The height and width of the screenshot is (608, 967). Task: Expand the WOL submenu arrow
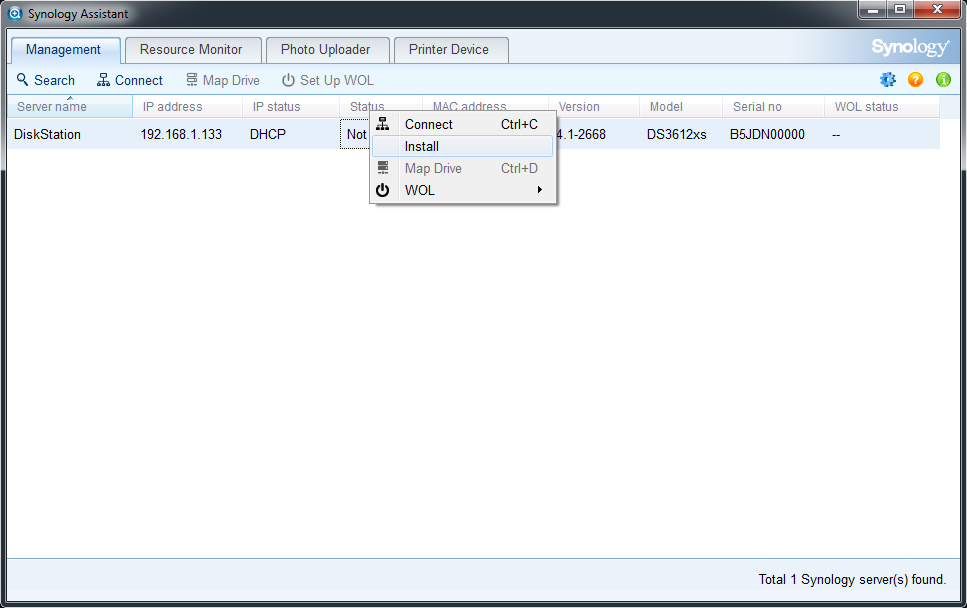(x=540, y=190)
